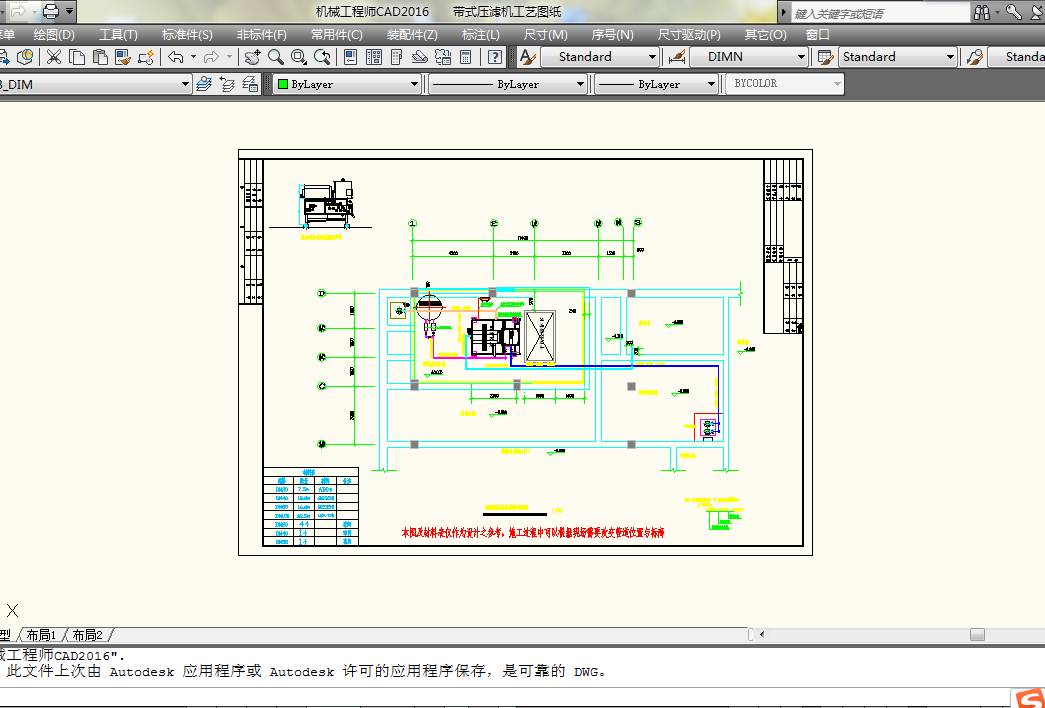The height and width of the screenshot is (708, 1045).
Task: Open the 序号(N) menu
Action: (612, 35)
